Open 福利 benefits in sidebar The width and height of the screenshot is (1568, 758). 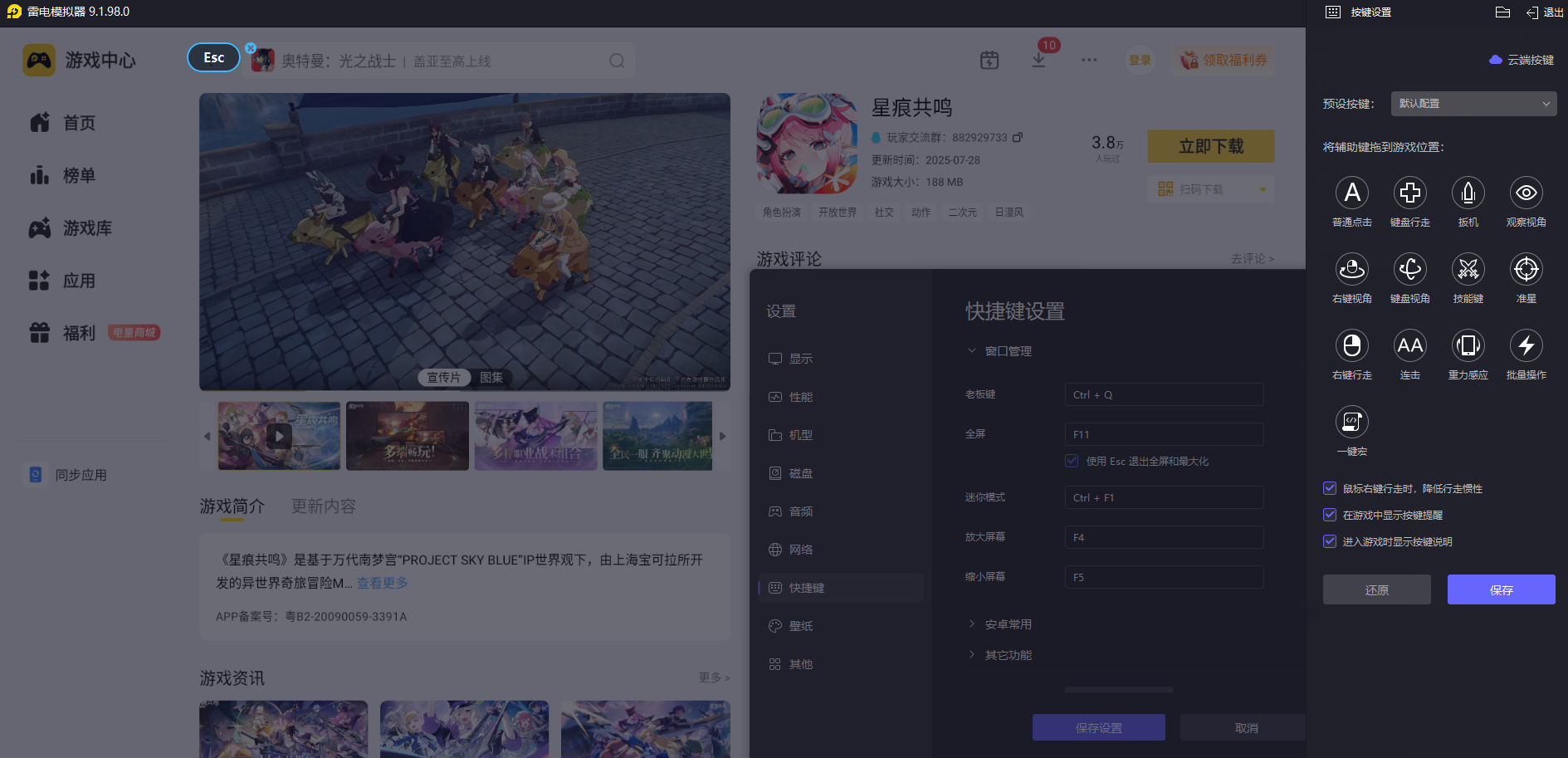(x=93, y=333)
